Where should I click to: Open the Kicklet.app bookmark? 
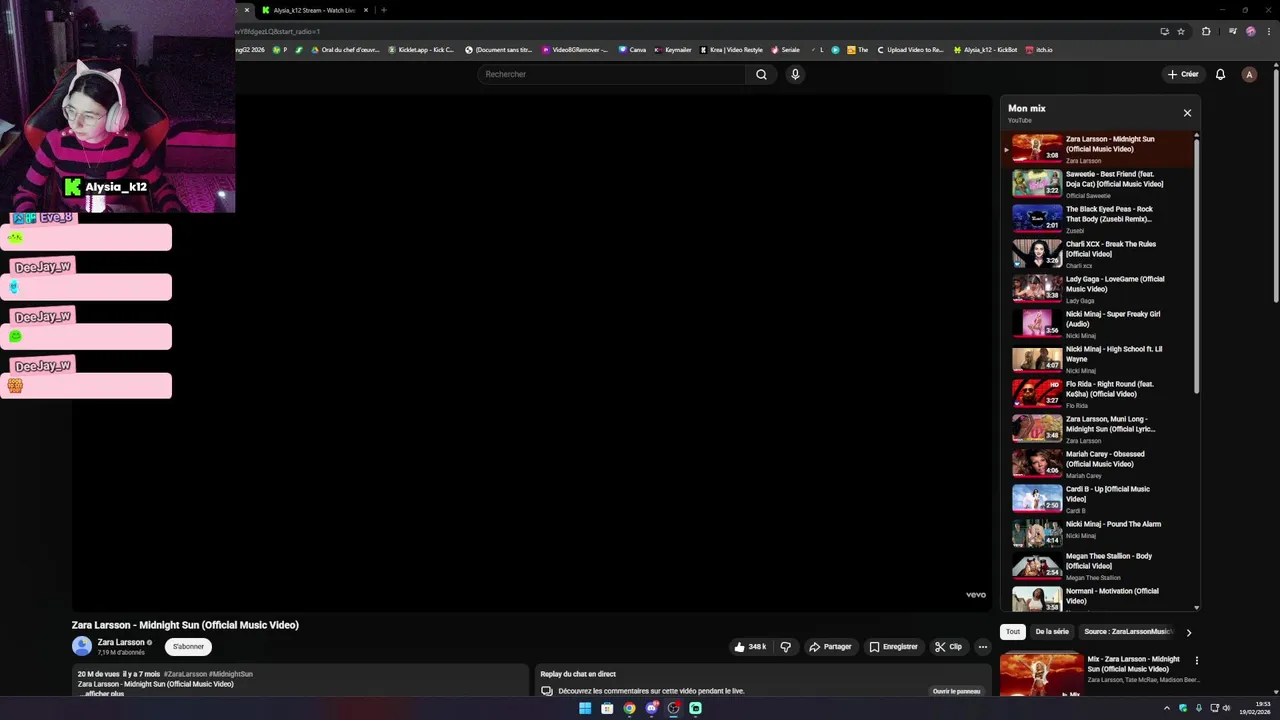(421, 49)
